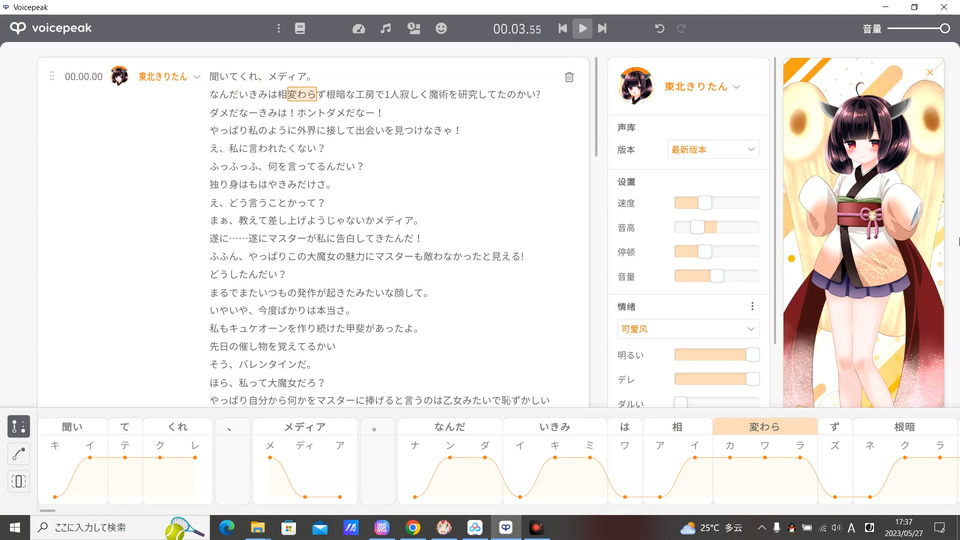Open the Windows Start menu
This screenshot has width=960, height=540.
[15, 528]
